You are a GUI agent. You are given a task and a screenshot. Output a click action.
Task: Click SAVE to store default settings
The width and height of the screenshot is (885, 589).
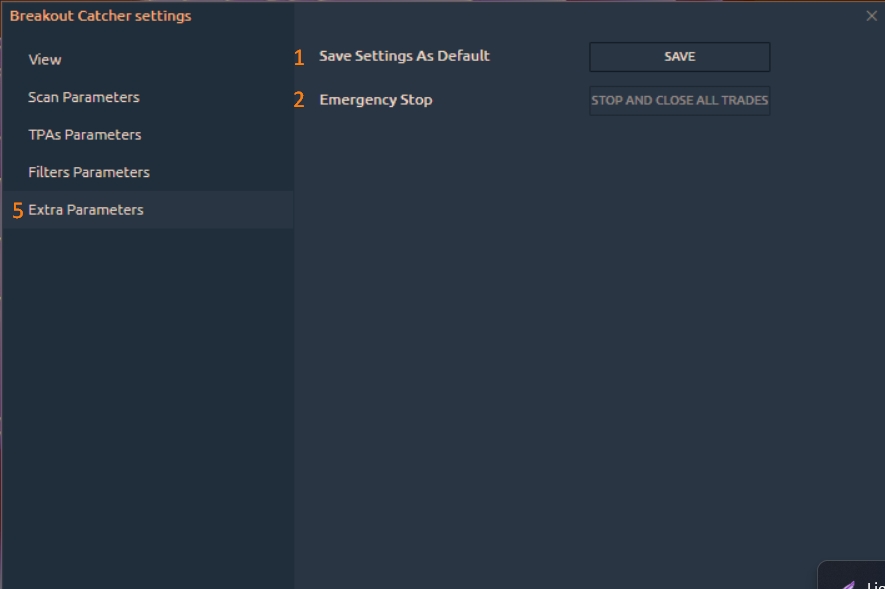679,57
